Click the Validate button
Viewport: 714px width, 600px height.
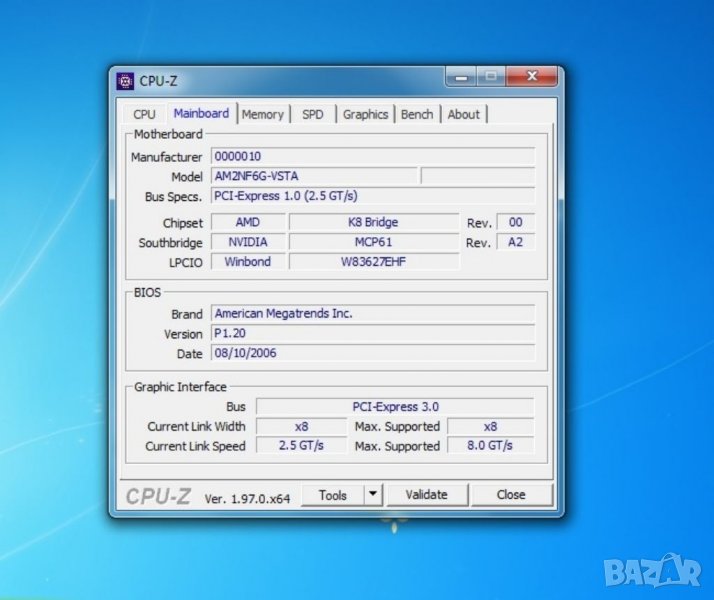426,494
